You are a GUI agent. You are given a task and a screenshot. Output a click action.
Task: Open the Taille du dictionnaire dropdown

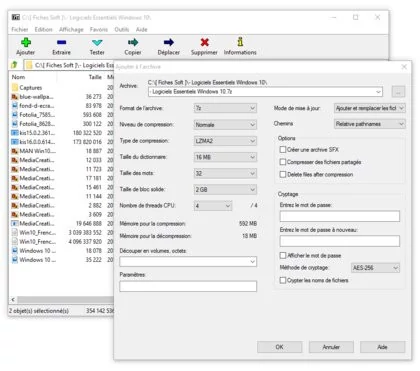click(x=225, y=157)
